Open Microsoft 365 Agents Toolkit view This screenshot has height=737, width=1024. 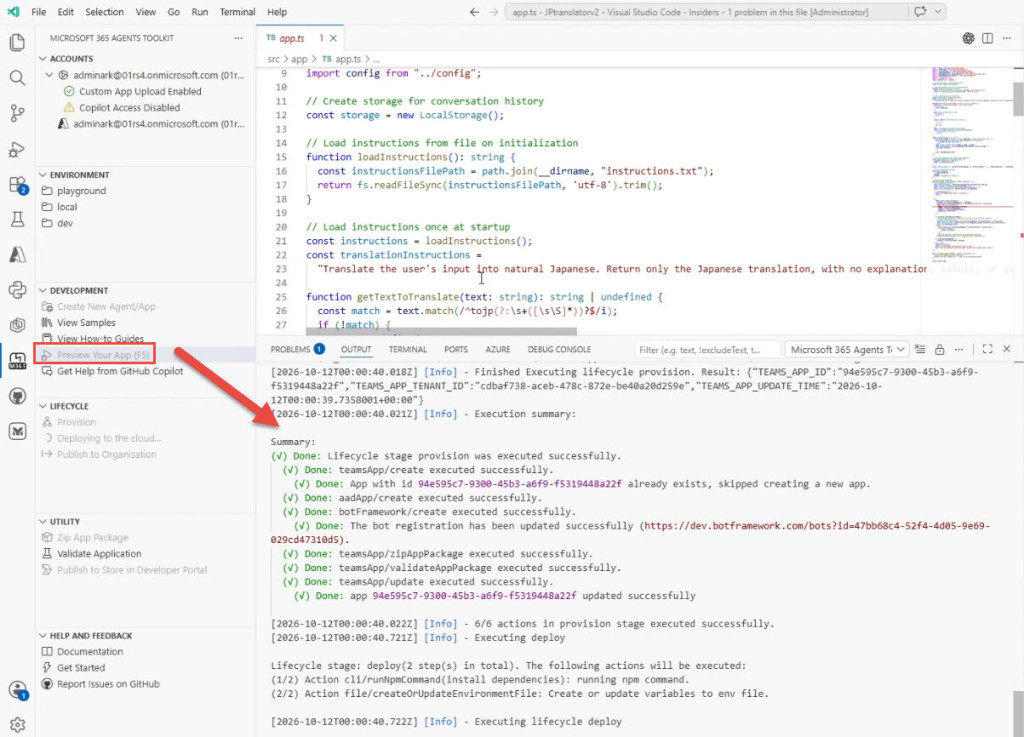coord(17,360)
